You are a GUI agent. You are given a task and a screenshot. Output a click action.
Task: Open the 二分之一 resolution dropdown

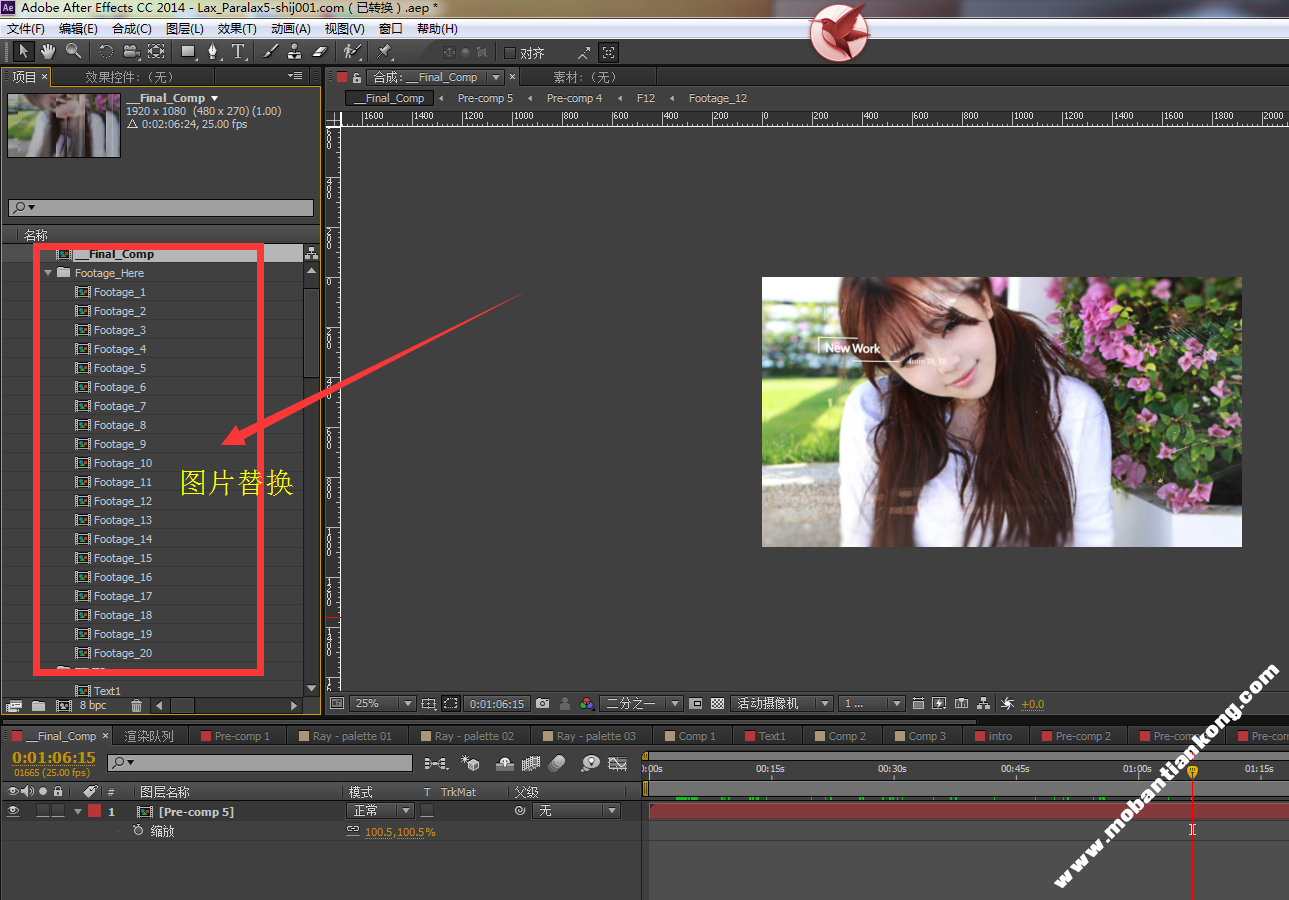coord(641,704)
